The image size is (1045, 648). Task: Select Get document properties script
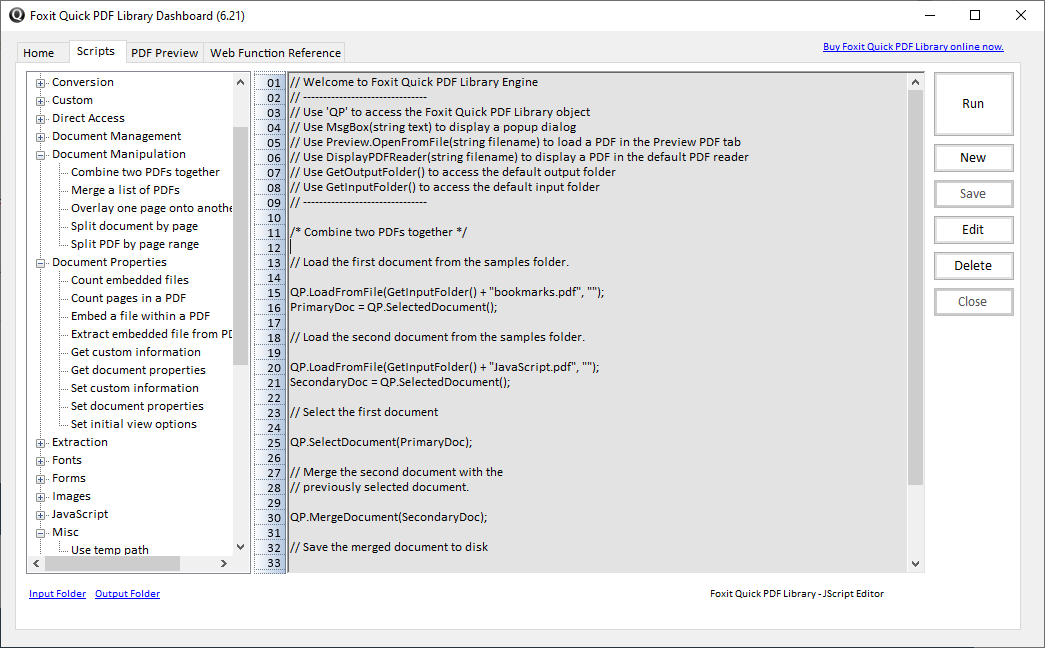click(138, 370)
